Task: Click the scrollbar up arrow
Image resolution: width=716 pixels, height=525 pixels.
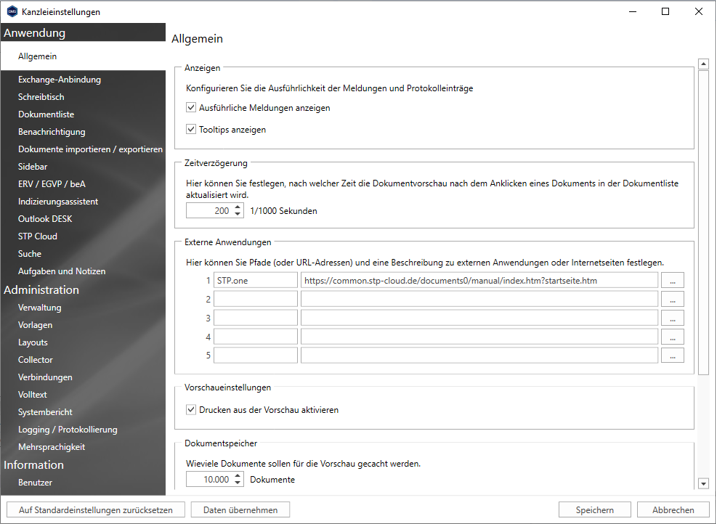Action: click(703, 64)
